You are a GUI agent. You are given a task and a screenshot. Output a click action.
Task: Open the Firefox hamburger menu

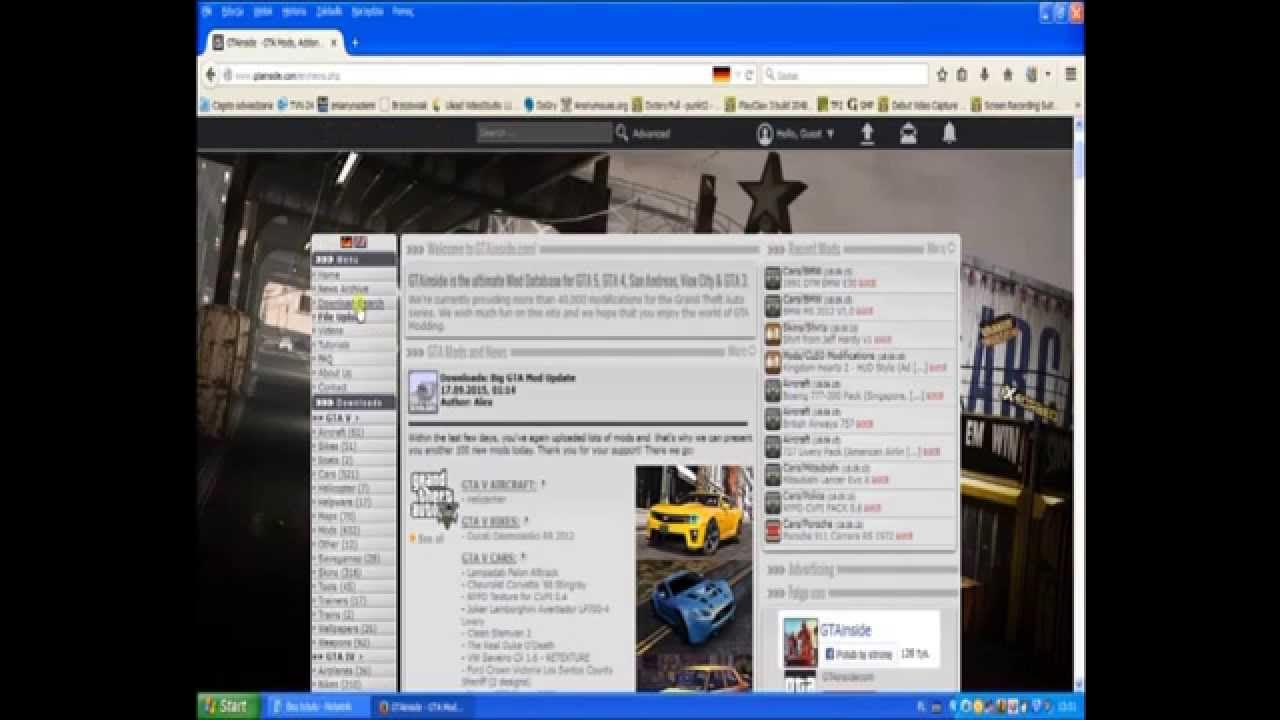(x=1071, y=74)
